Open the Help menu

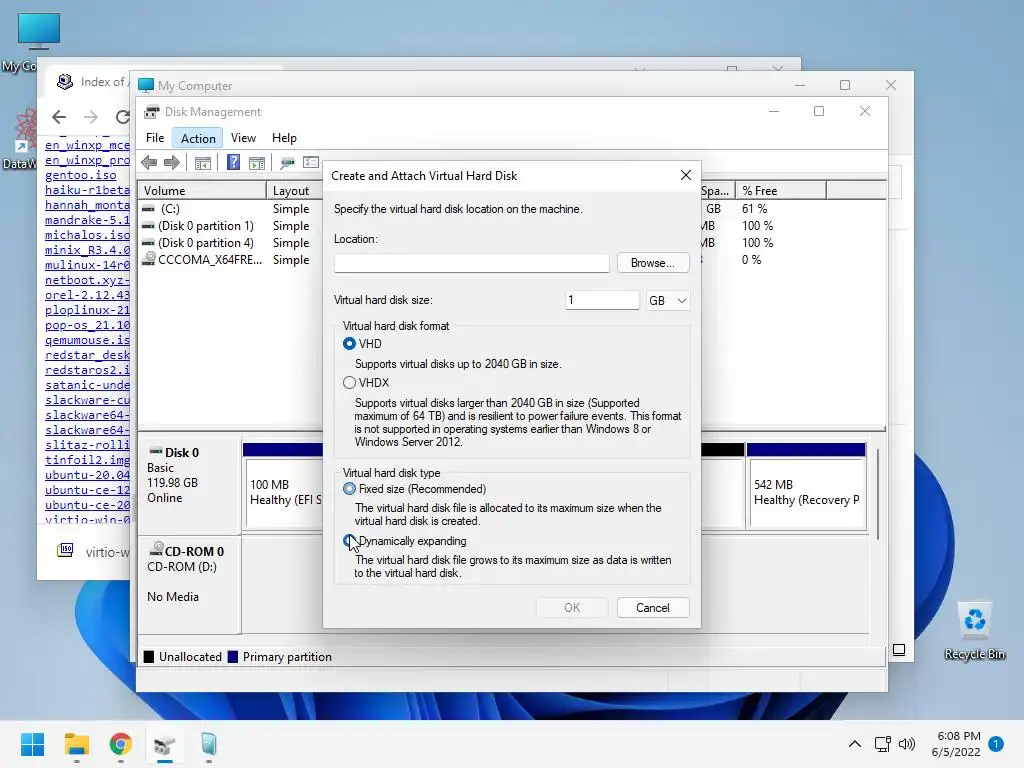(x=284, y=138)
